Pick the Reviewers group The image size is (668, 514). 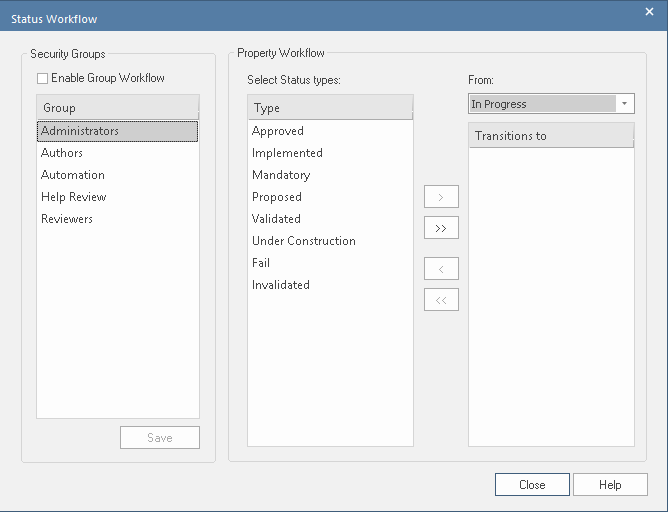point(67,219)
